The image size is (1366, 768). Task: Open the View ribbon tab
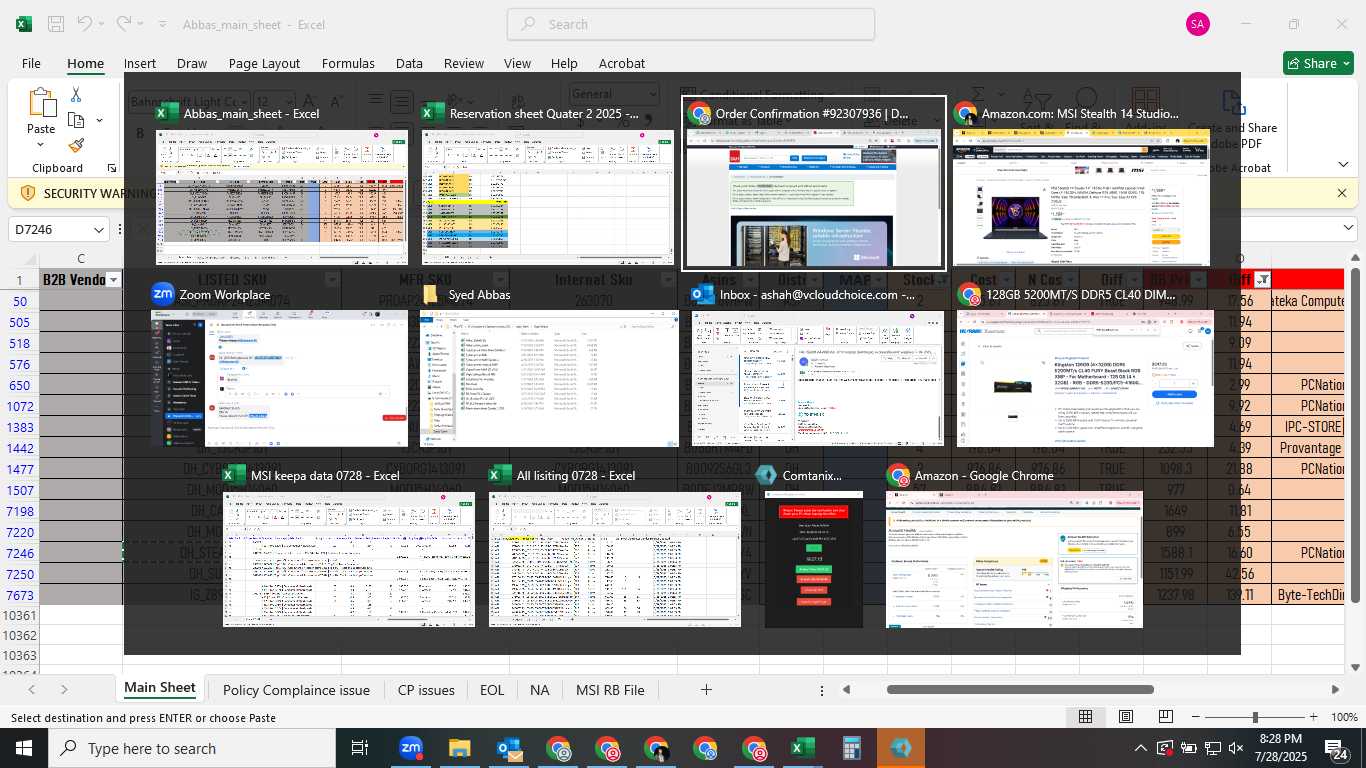click(517, 63)
